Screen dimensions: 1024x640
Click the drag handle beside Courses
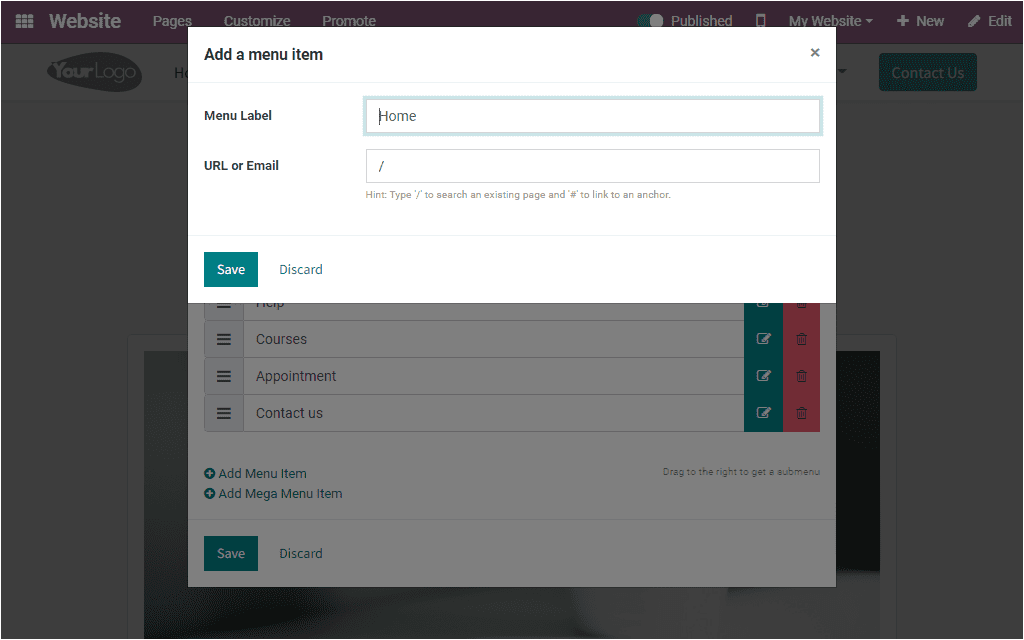223,338
